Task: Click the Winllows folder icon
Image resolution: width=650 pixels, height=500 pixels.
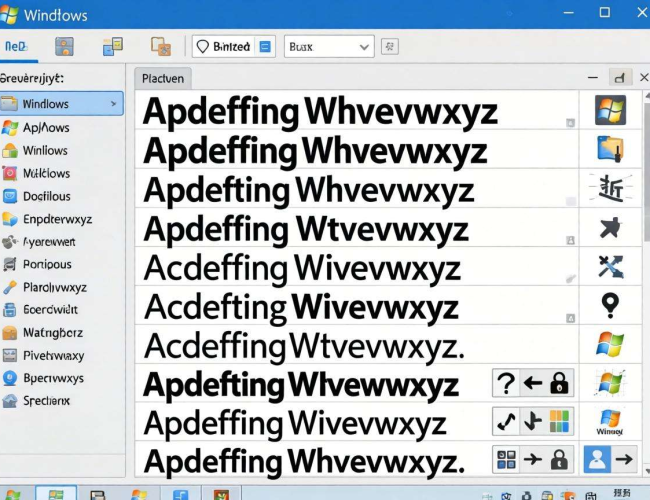Action: [x=10, y=151]
